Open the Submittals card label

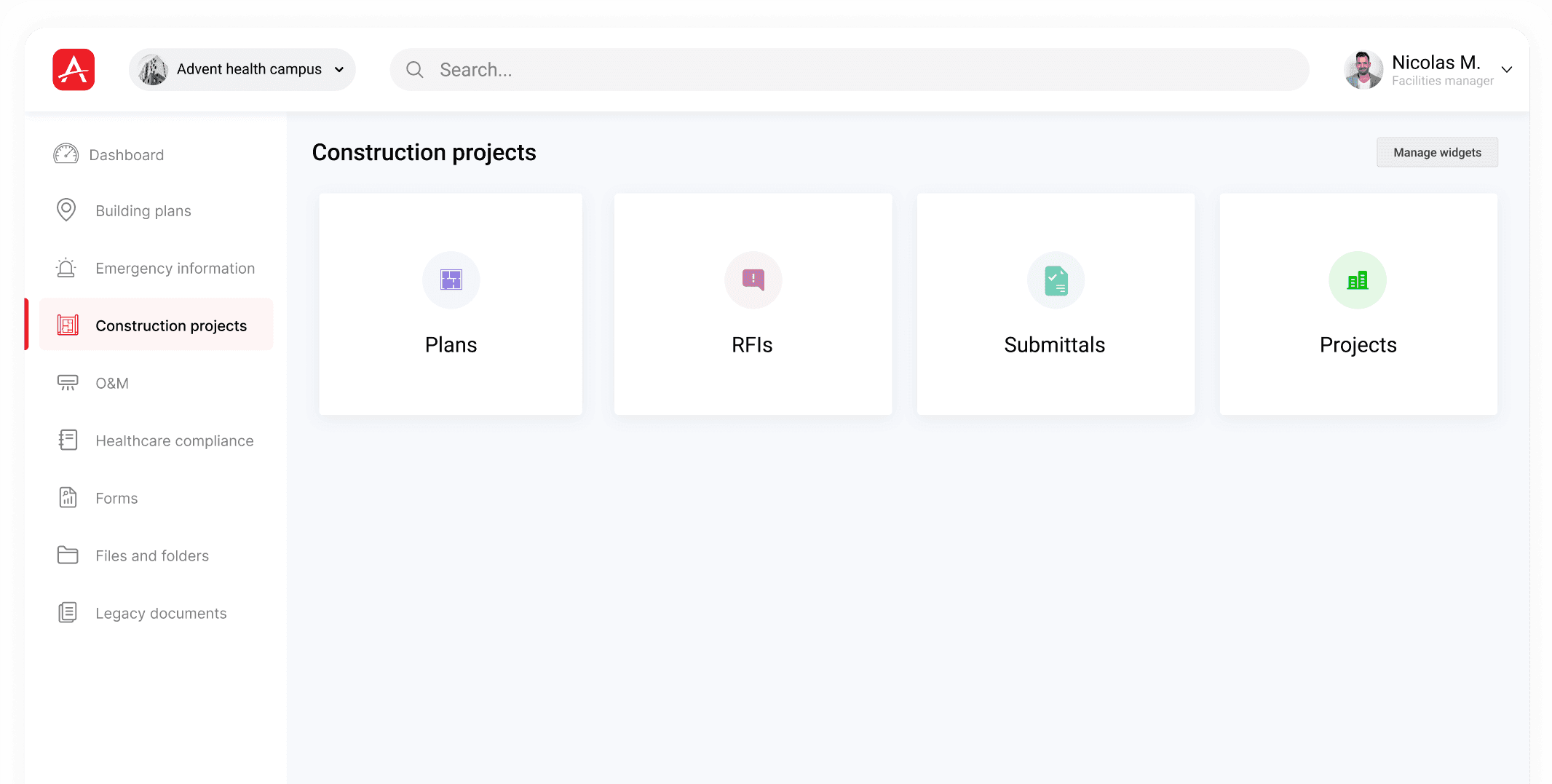pos(1055,344)
